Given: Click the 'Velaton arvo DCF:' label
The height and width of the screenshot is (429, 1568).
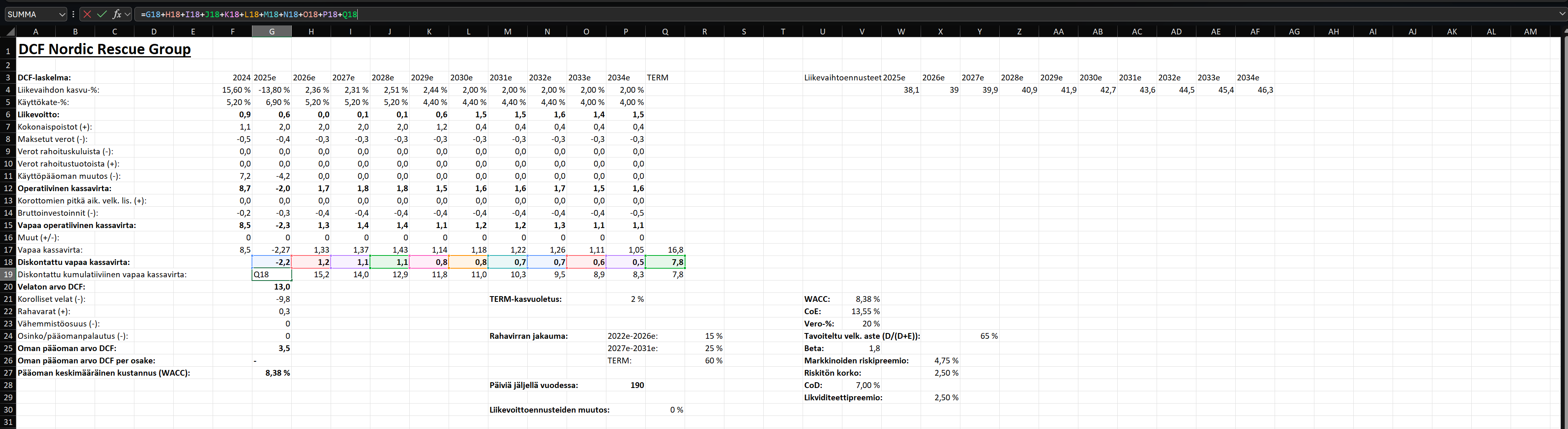Looking at the screenshot, I should point(52,286).
